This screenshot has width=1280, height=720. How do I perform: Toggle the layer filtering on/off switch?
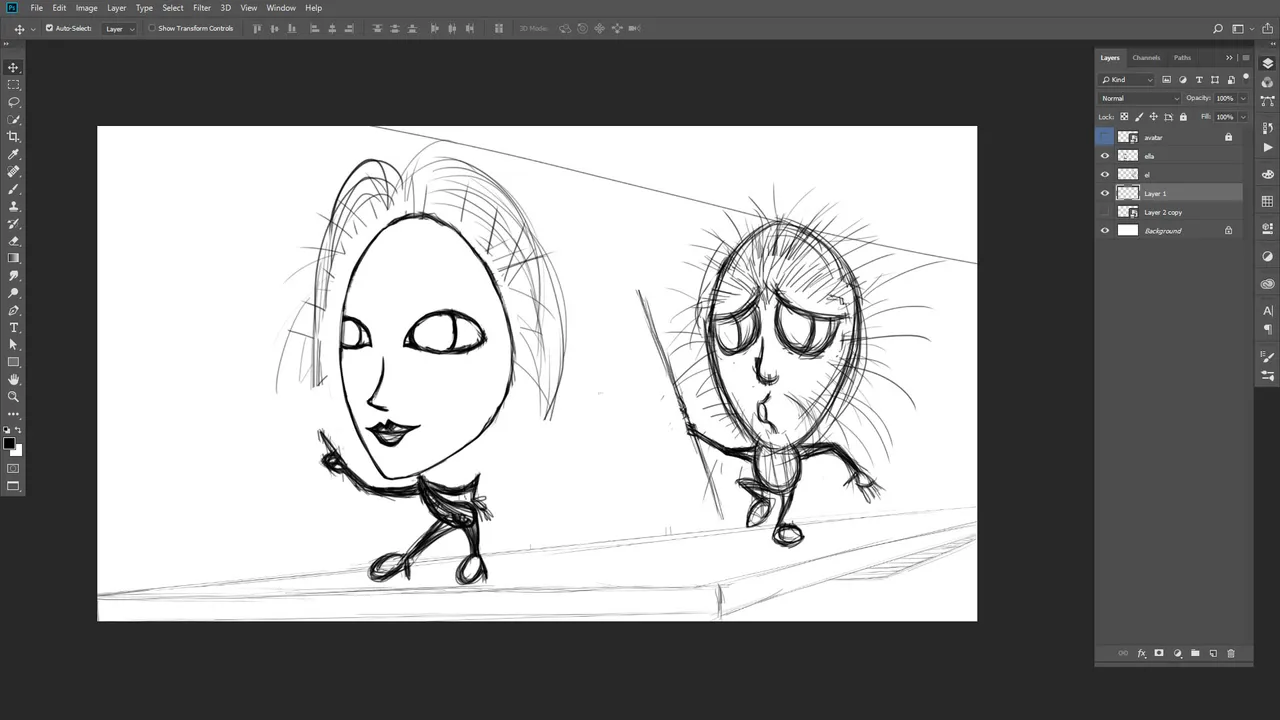(x=1246, y=78)
